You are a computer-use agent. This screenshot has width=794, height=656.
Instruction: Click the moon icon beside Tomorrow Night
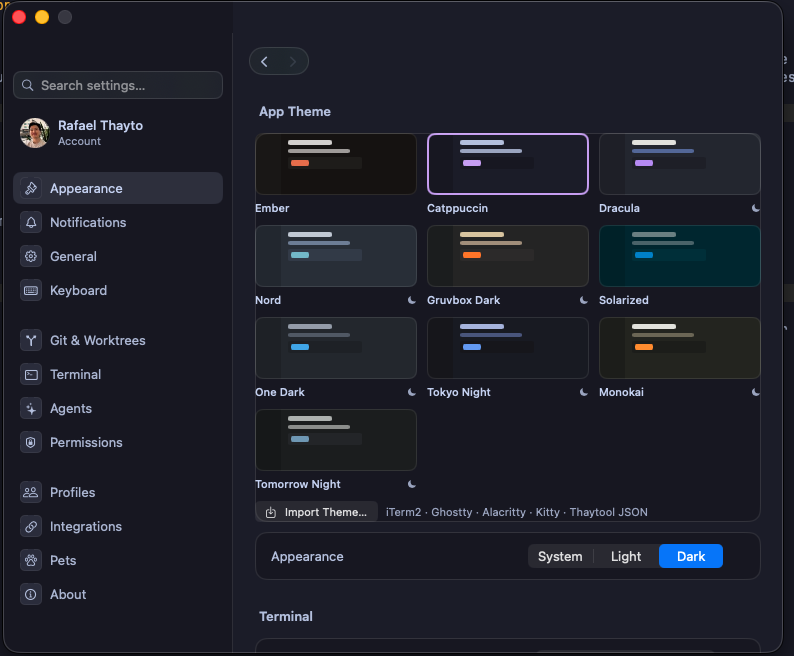(x=412, y=484)
